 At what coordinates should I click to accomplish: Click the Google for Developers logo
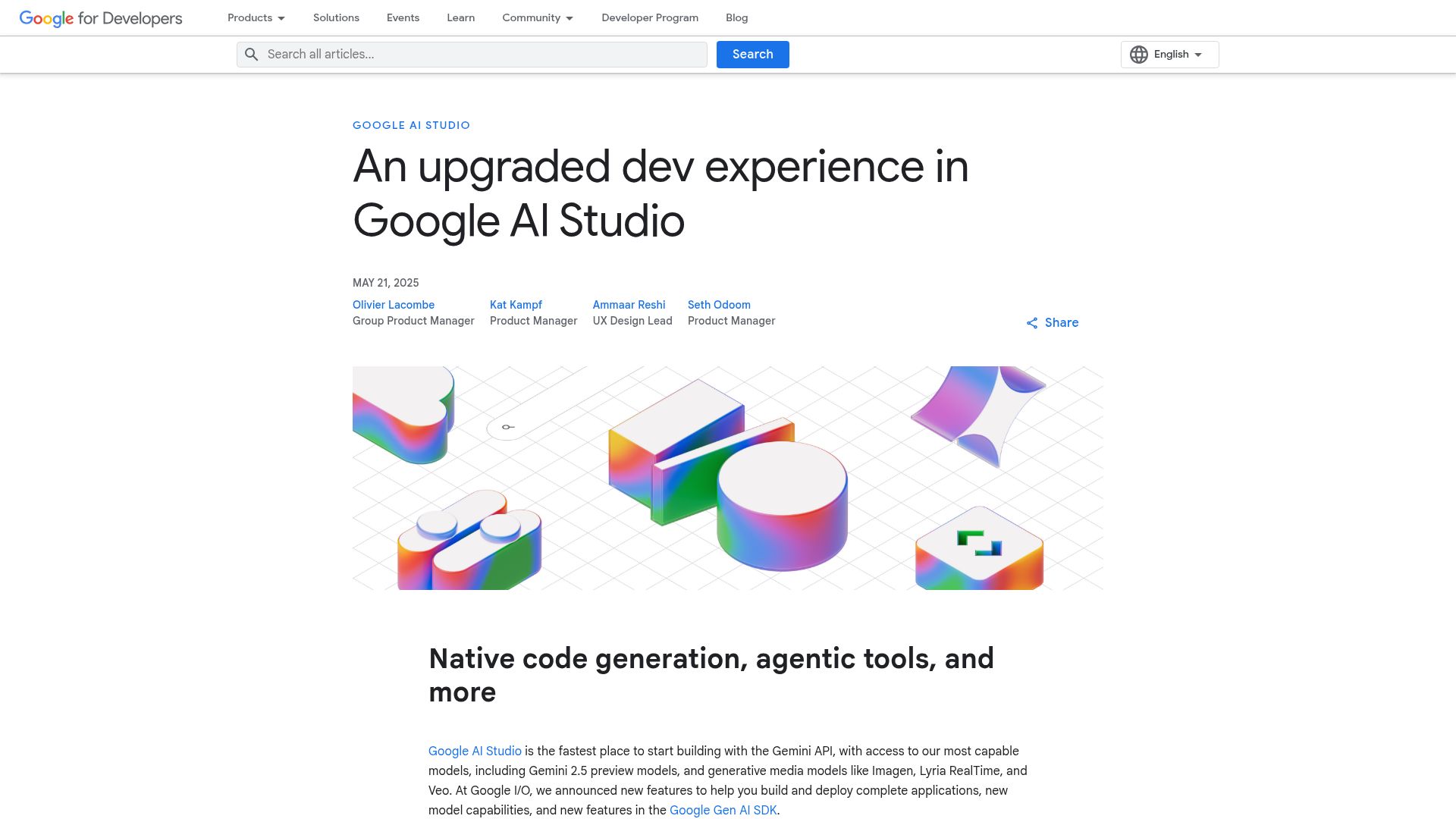coord(101,18)
